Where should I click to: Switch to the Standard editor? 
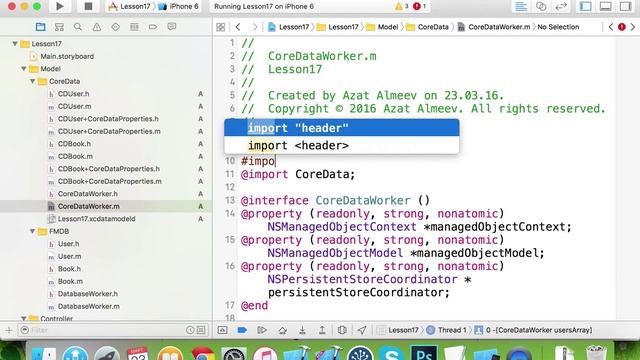coord(521,7)
